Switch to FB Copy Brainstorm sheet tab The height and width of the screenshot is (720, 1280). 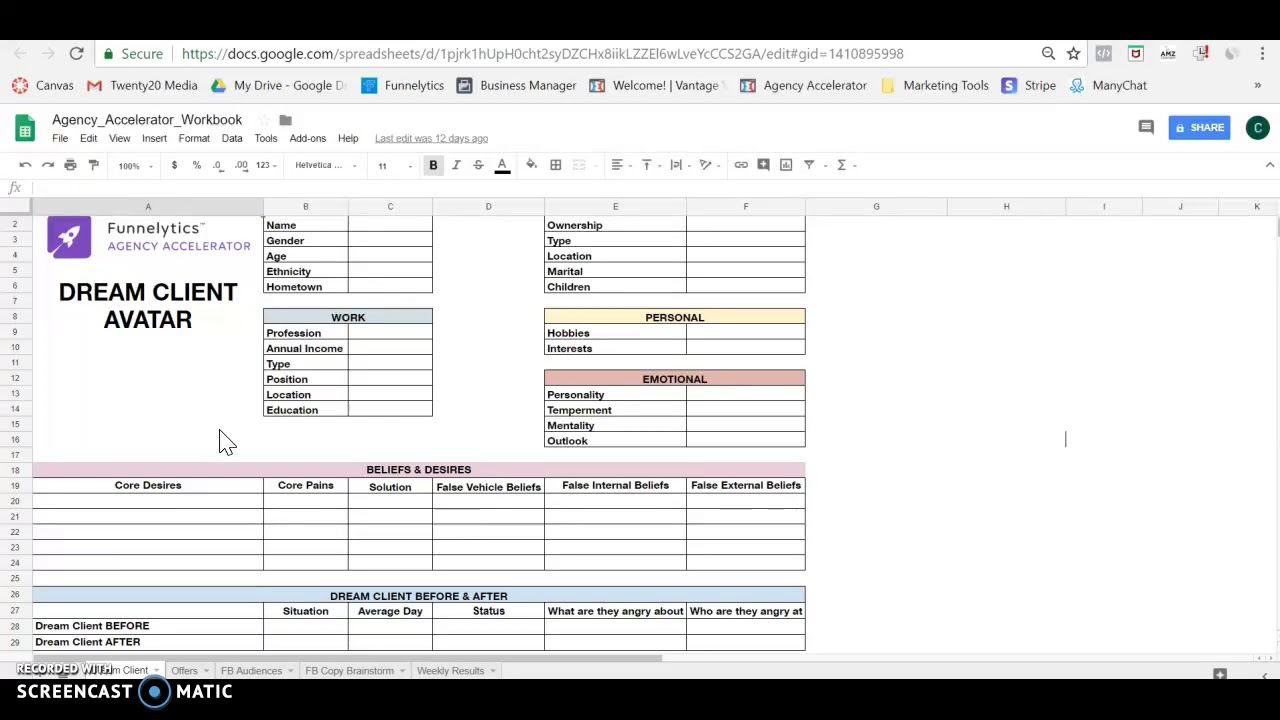point(354,671)
